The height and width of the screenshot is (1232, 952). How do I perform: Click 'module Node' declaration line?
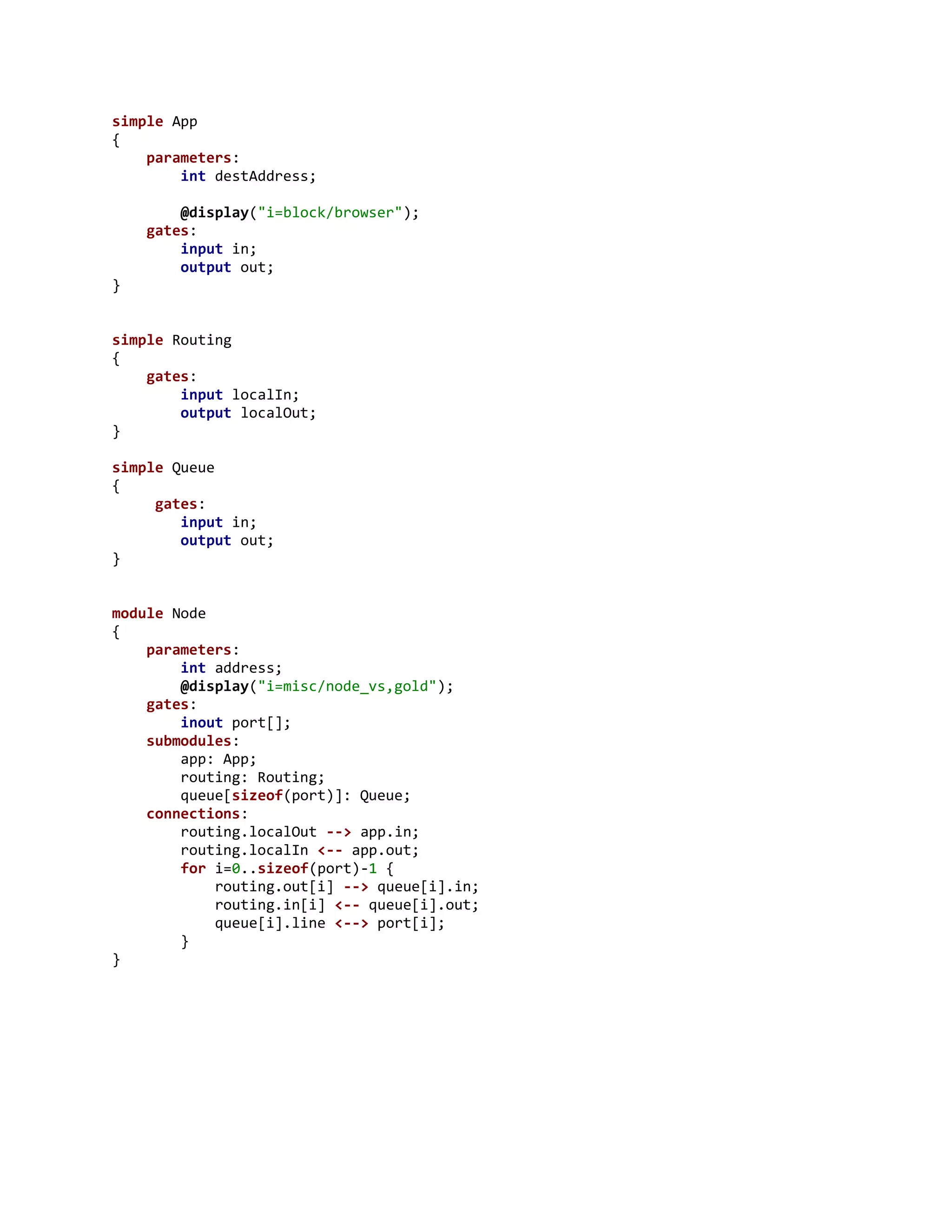pos(159,614)
